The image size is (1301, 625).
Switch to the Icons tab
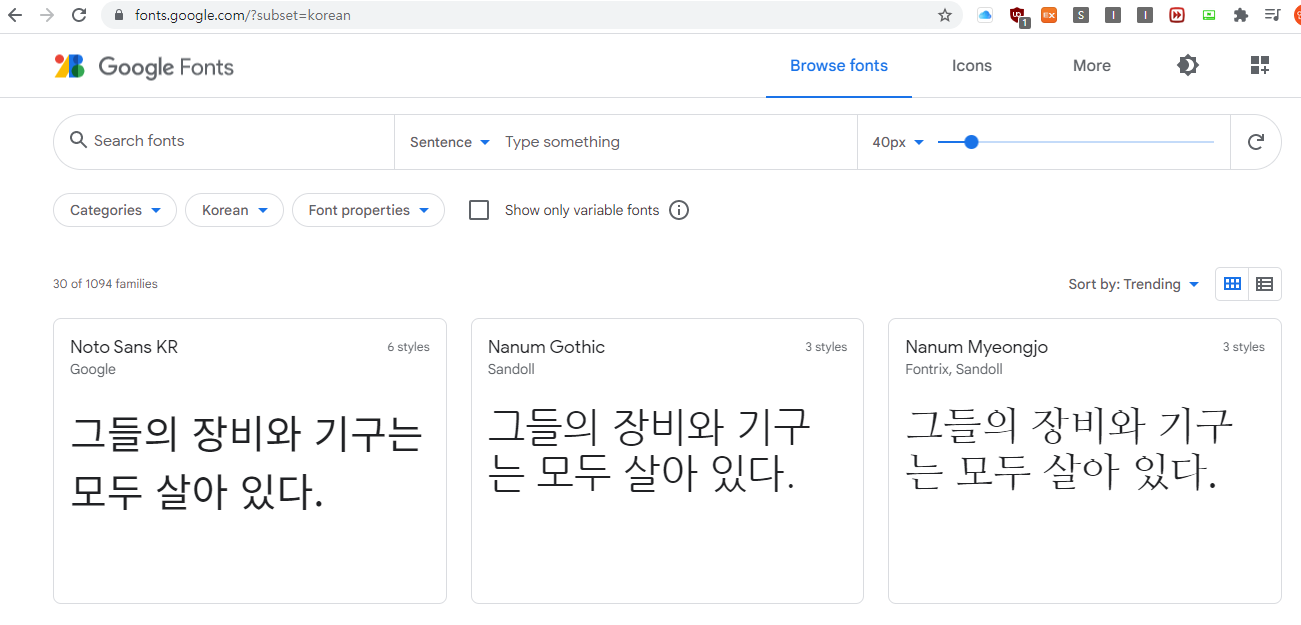(x=972, y=66)
